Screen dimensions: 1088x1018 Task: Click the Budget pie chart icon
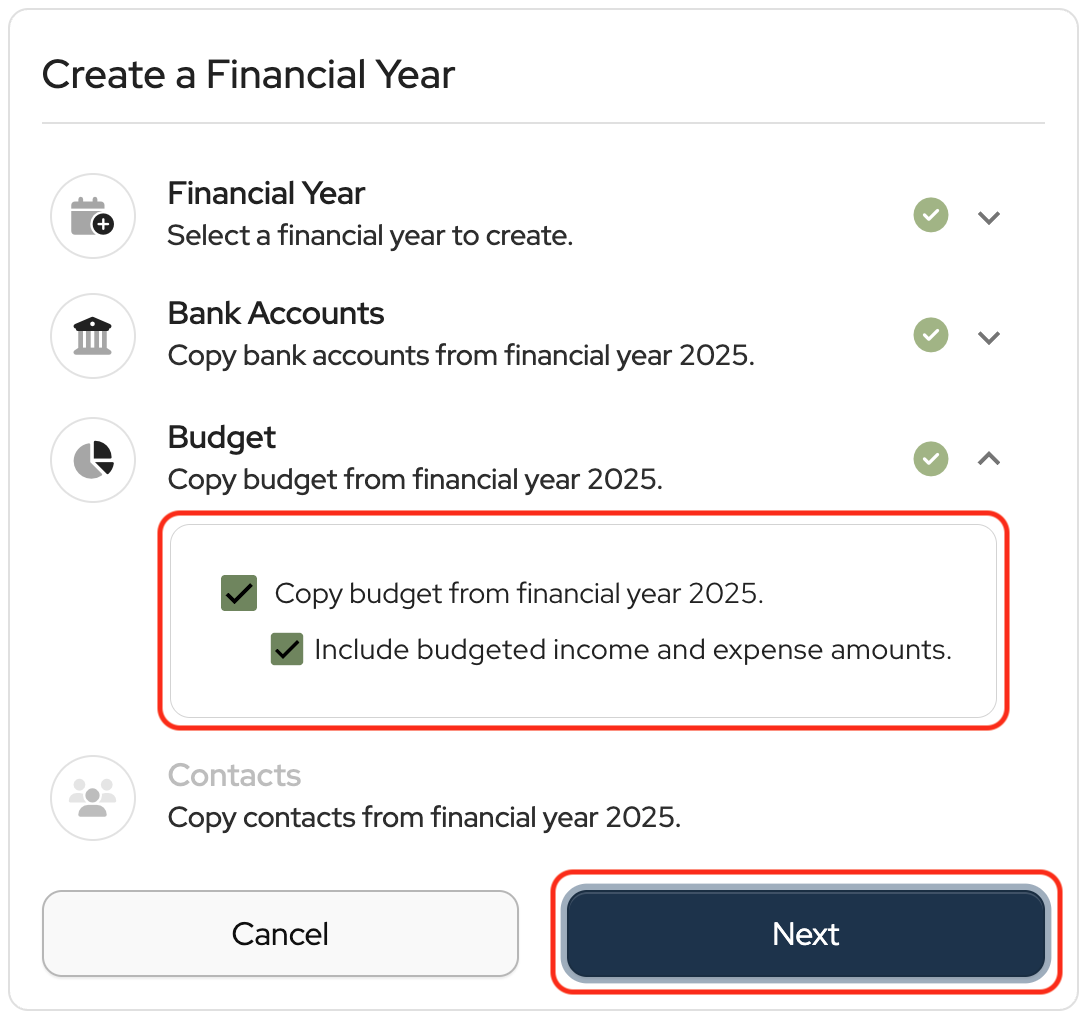tap(92, 459)
